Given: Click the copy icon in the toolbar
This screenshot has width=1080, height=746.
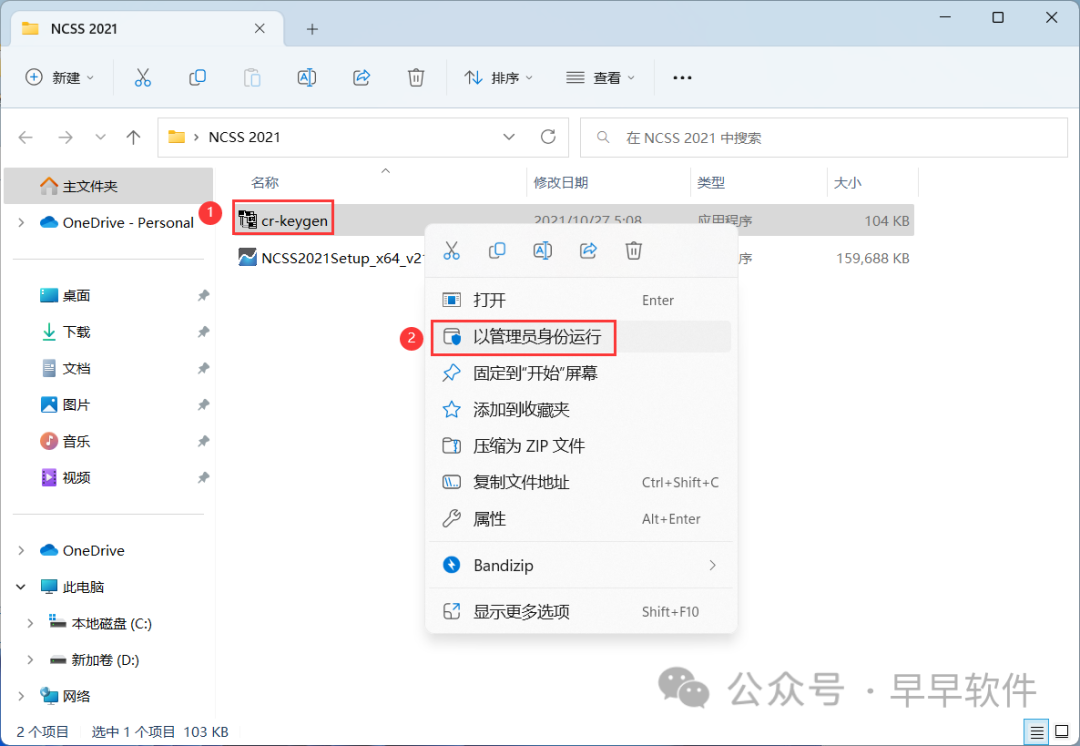Looking at the screenshot, I should (198, 77).
